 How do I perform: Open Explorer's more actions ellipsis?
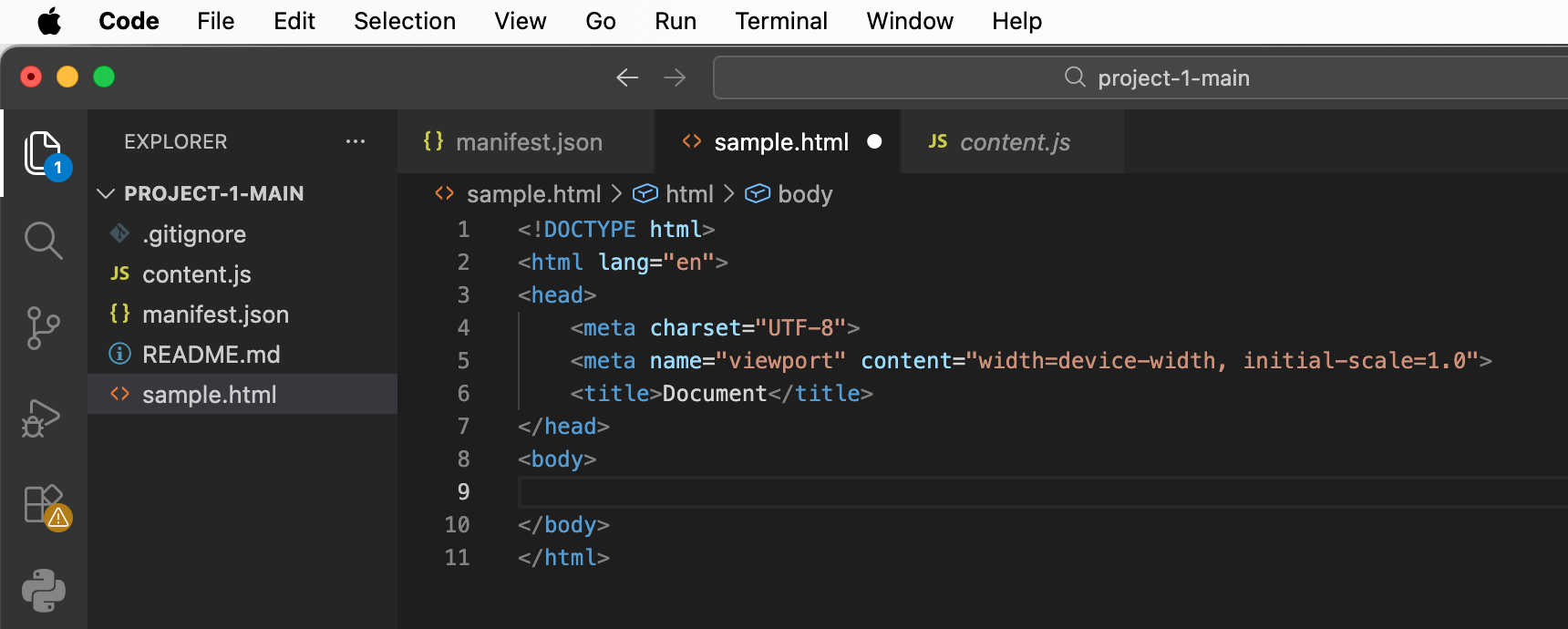pyautogui.click(x=356, y=142)
